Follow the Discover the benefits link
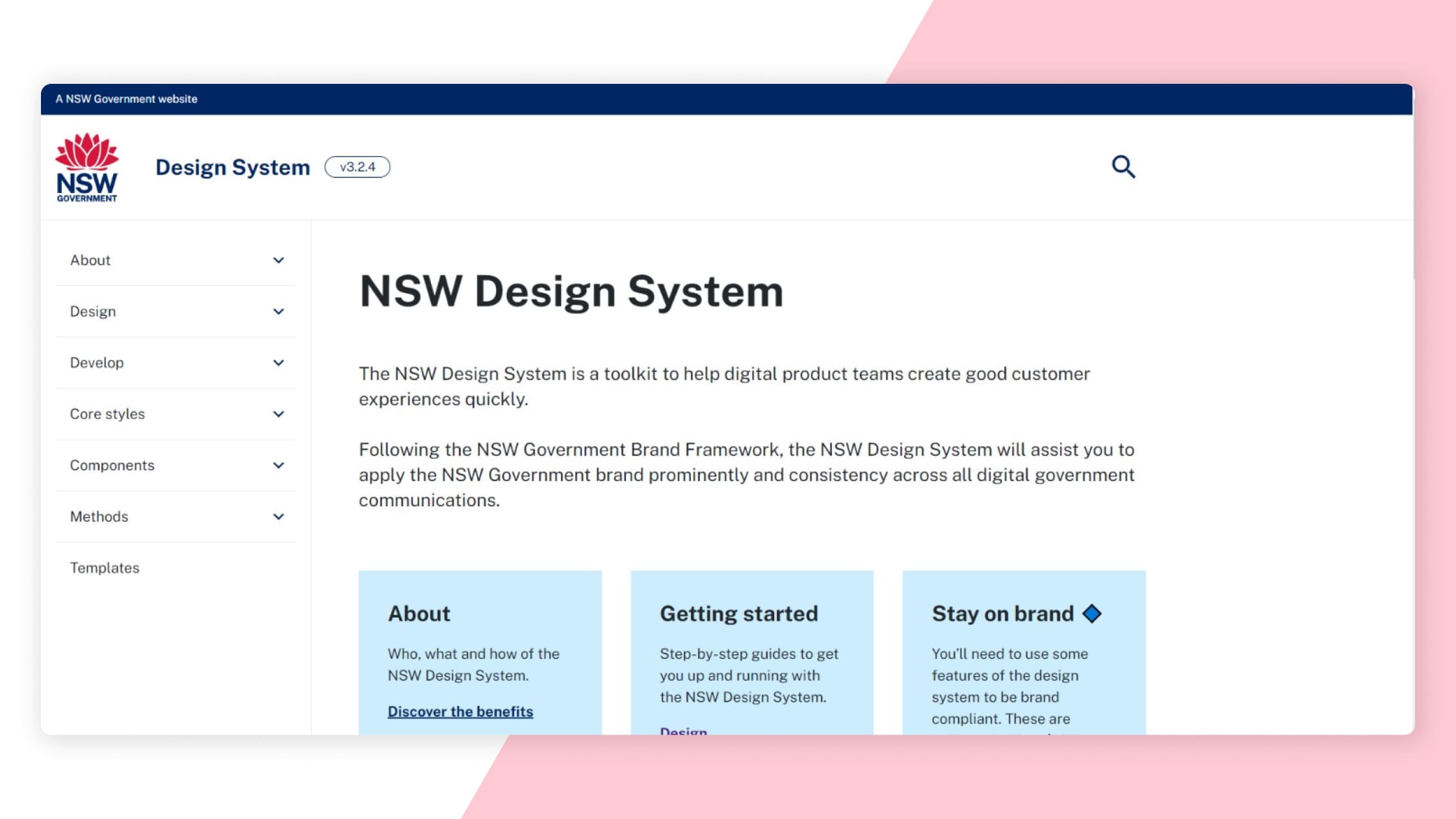Image resolution: width=1456 pixels, height=819 pixels. click(460, 712)
